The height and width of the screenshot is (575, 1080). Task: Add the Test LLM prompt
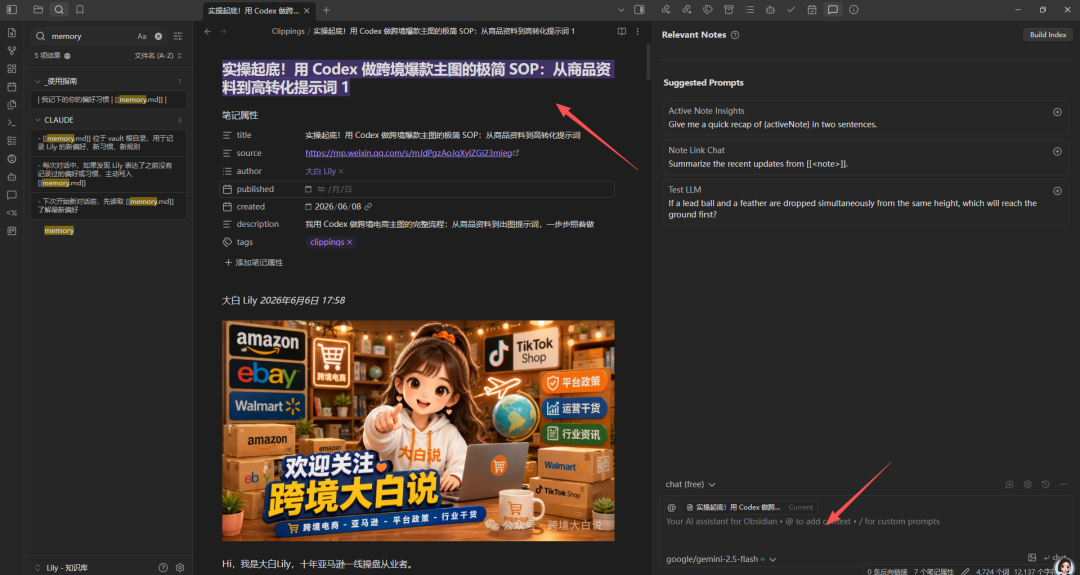point(1057,191)
